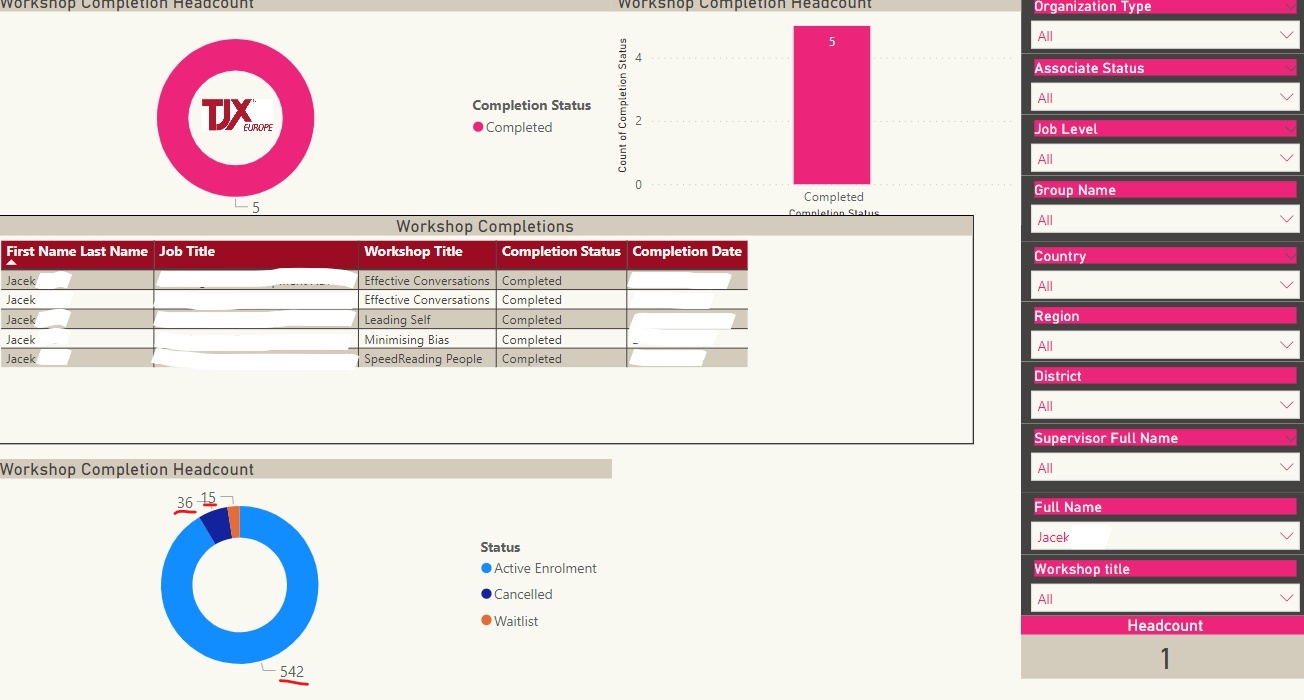Click the Completion Status legend heading
This screenshot has width=1304, height=700.
point(531,105)
